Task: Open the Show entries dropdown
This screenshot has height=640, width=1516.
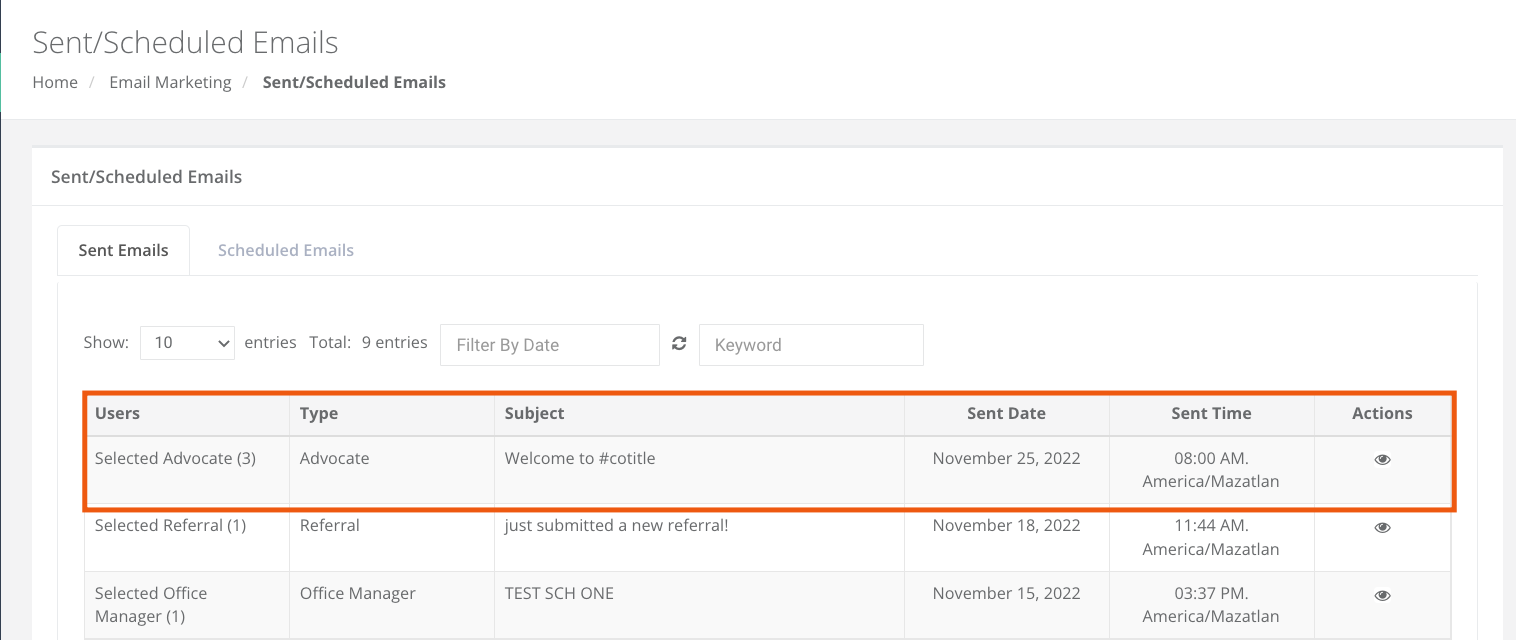Action: pyautogui.click(x=187, y=343)
